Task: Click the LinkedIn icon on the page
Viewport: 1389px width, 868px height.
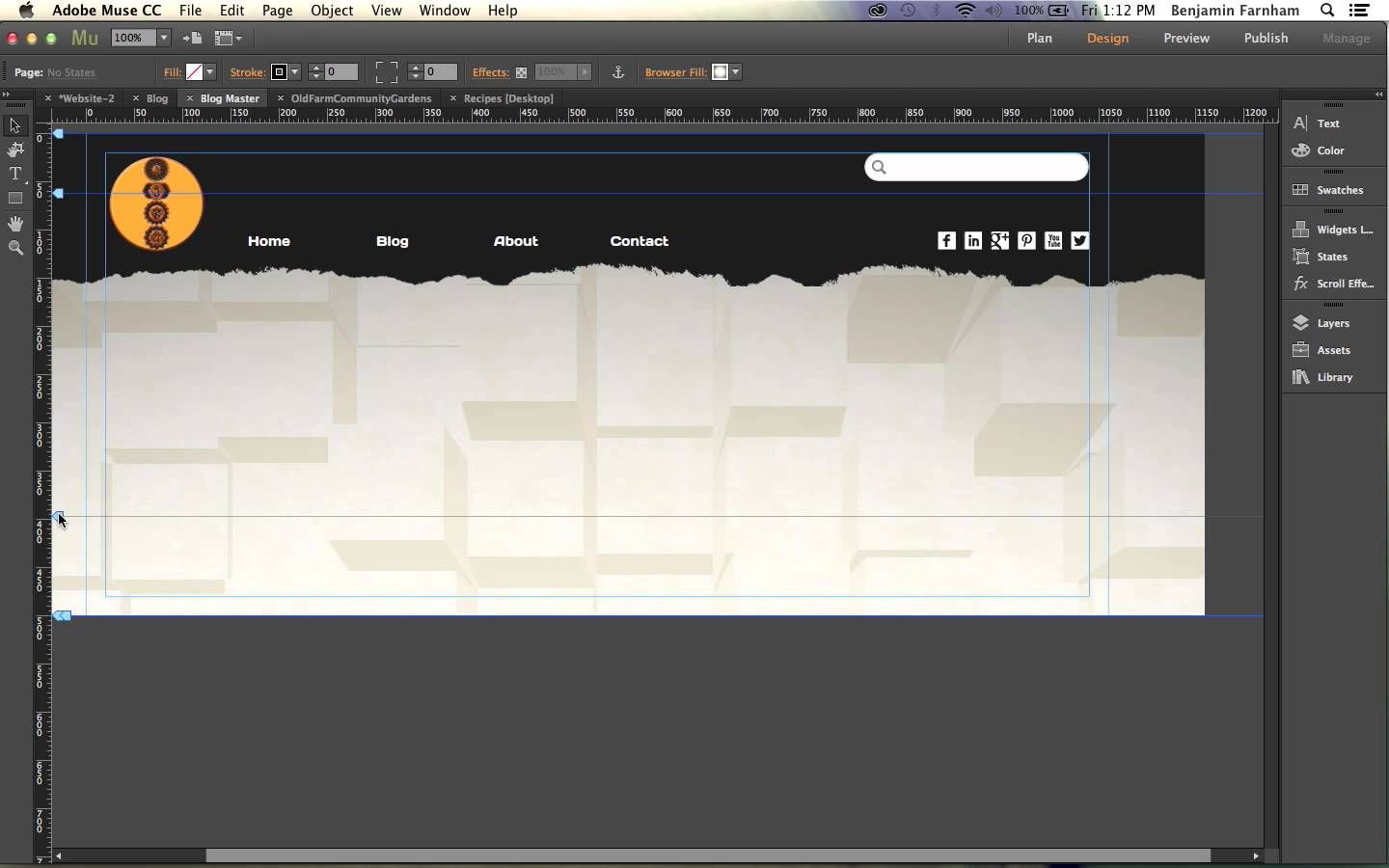Action: [974, 241]
